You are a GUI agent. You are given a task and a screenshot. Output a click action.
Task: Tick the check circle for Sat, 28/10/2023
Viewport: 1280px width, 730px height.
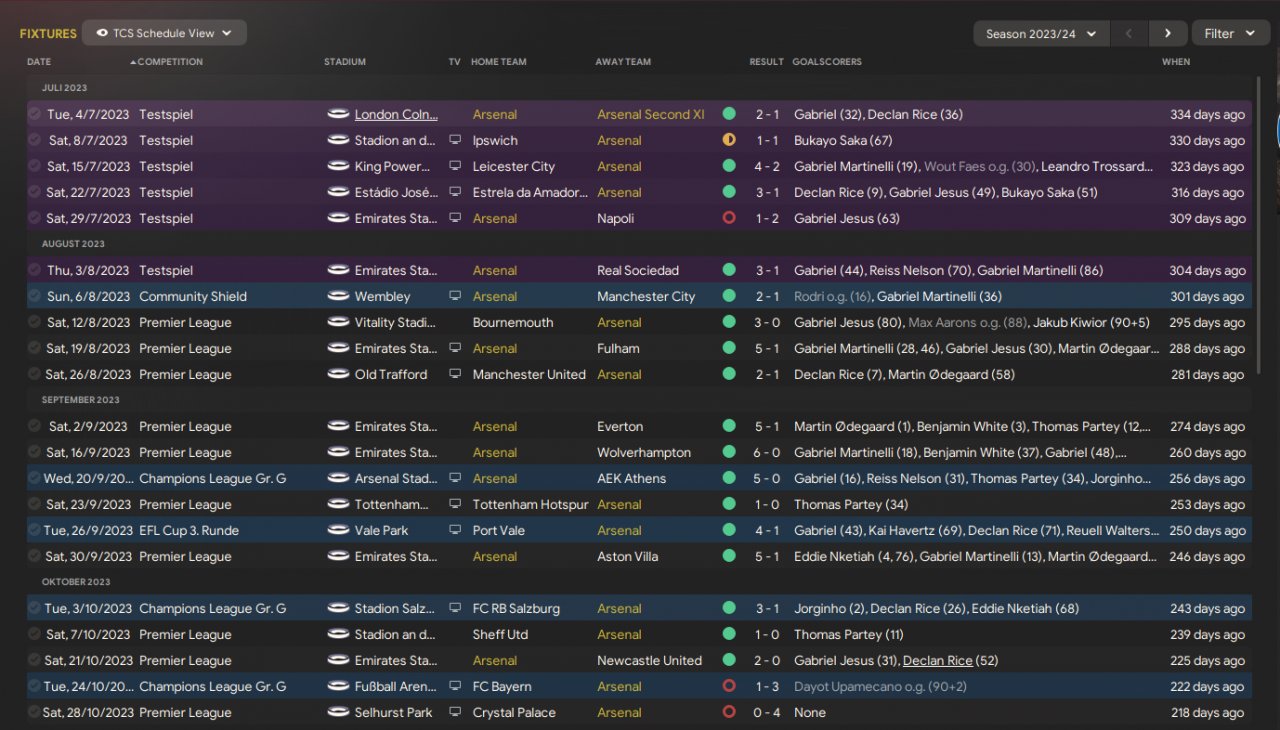pos(35,713)
